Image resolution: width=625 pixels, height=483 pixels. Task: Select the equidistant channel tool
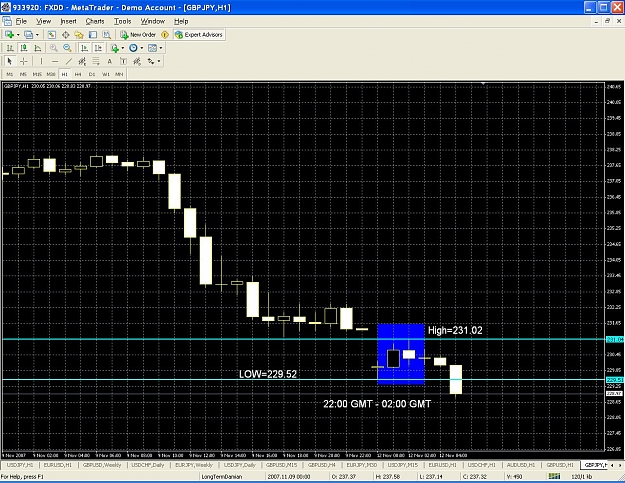(x=82, y=61)
